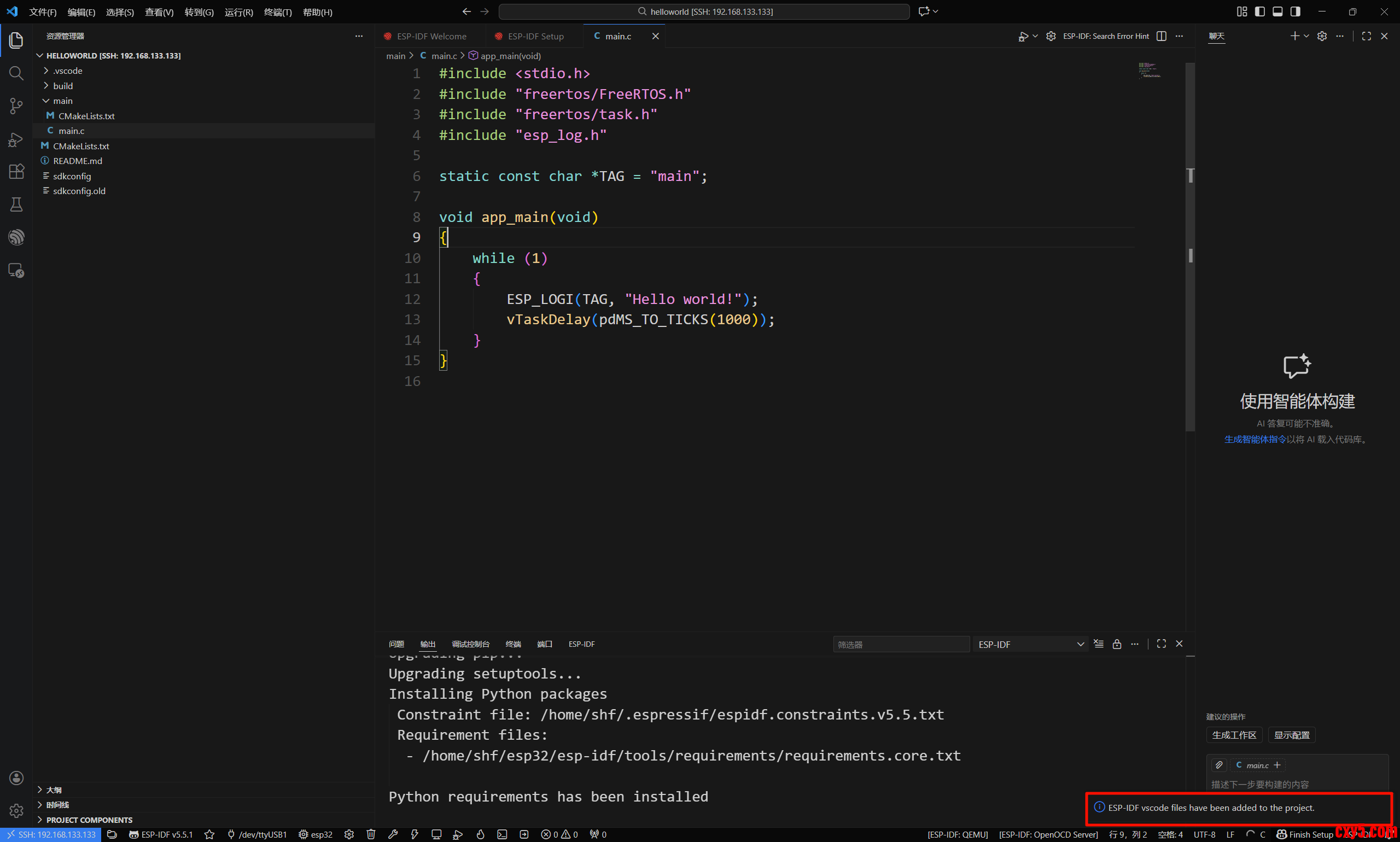The width and height of the screenshot is (1400, 842).
Task: Open the ESP-IDF Explorer sidebar icon
Action: point(16,237)
